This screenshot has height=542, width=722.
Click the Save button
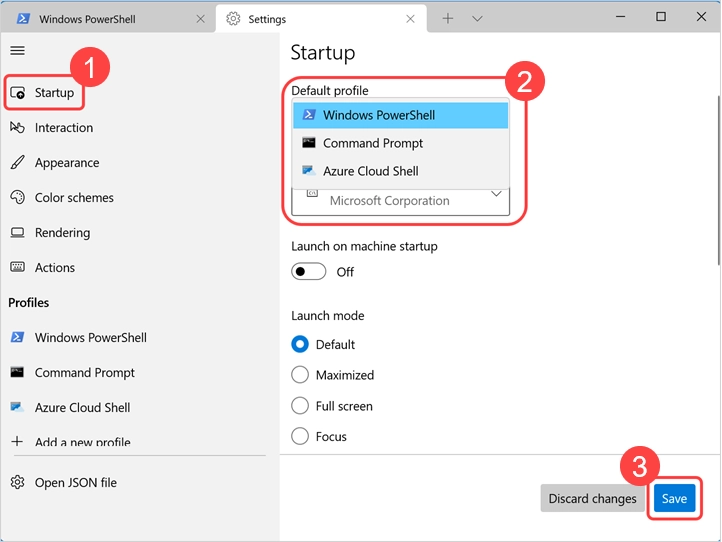pos(674,499)
